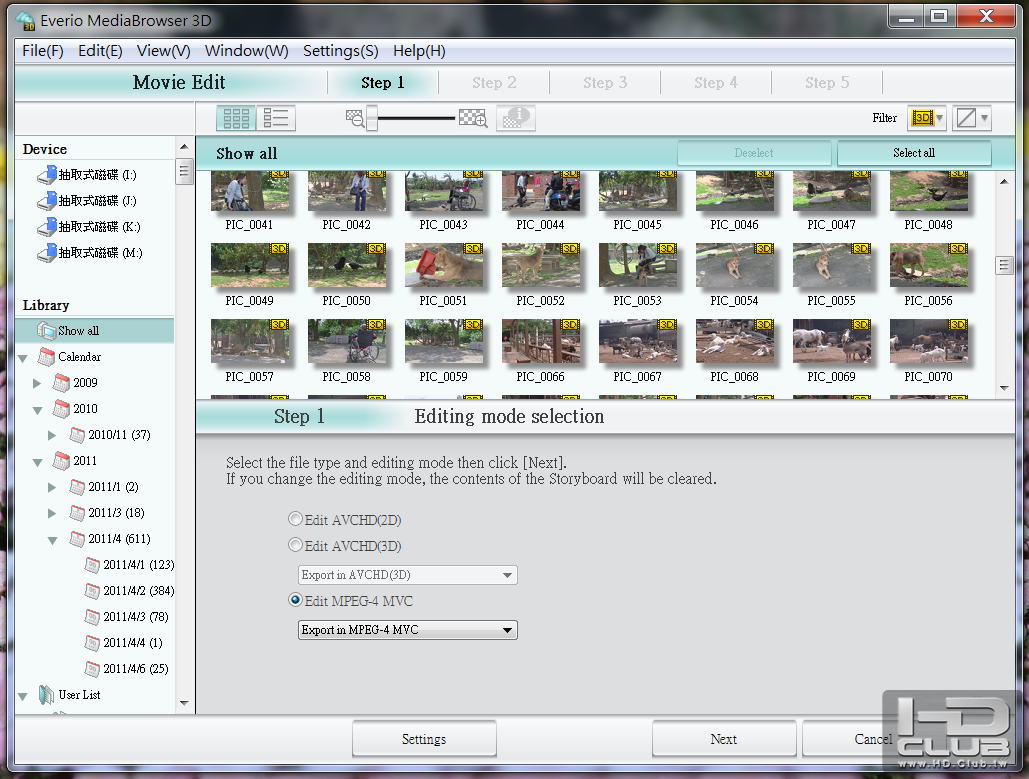The width and height of the screenshot is (1029, 779).
Task: Select Edit AVCHD(3D) radio option
Action: [x=296, y=545]
